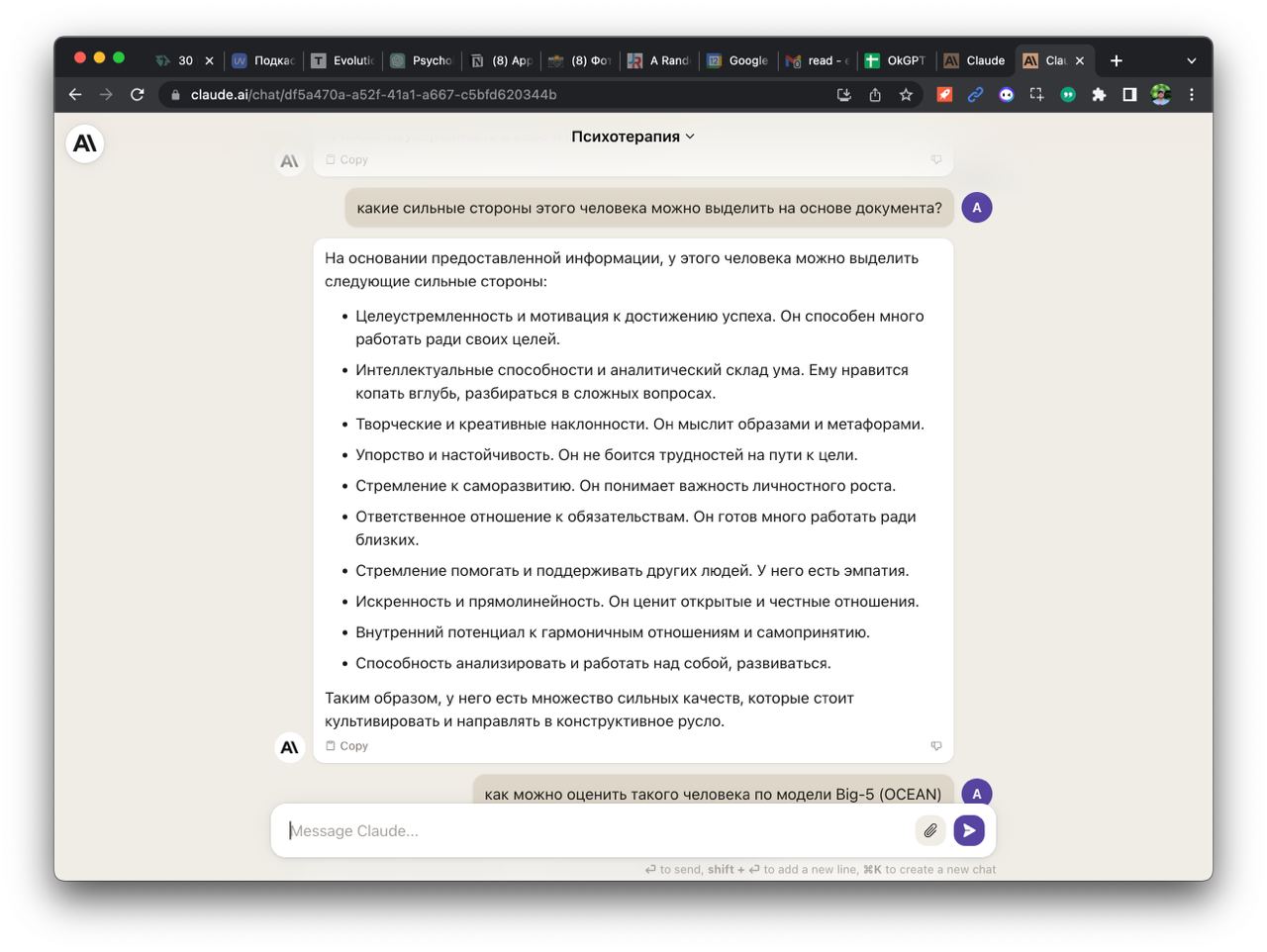
Task: Close the tab labeled 30
Action: (209, 60)
